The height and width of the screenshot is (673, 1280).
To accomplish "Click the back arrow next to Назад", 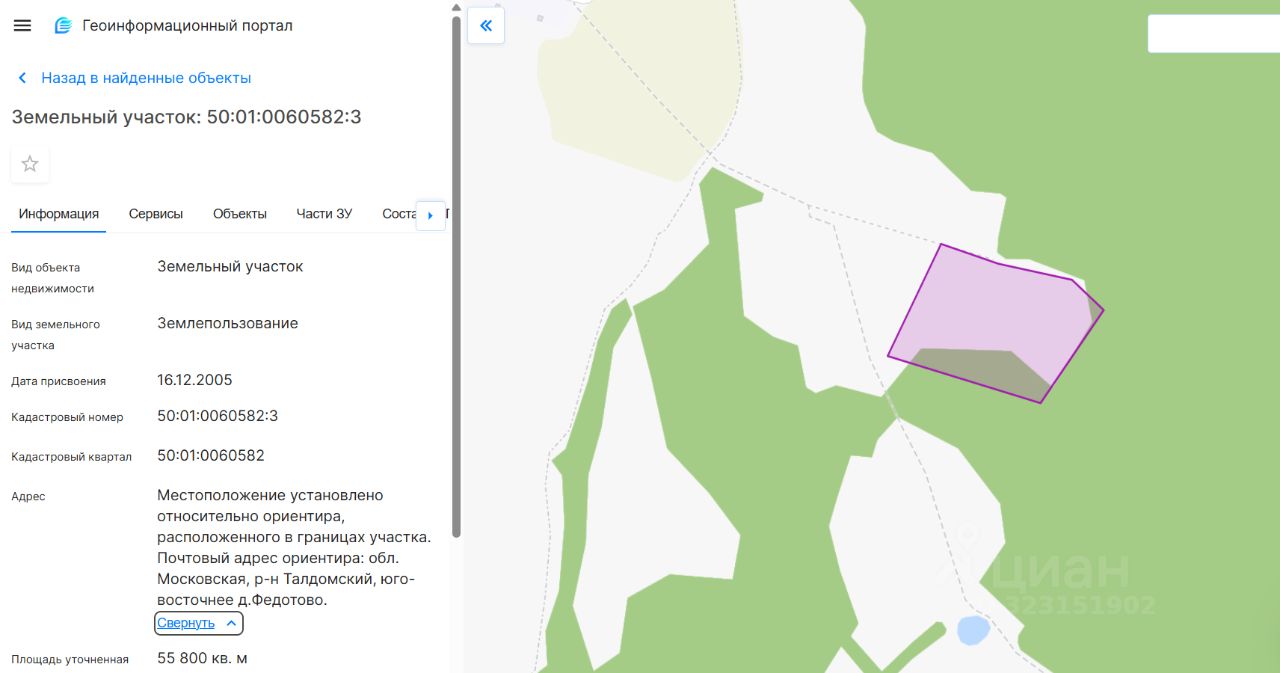I will point(22,78).
